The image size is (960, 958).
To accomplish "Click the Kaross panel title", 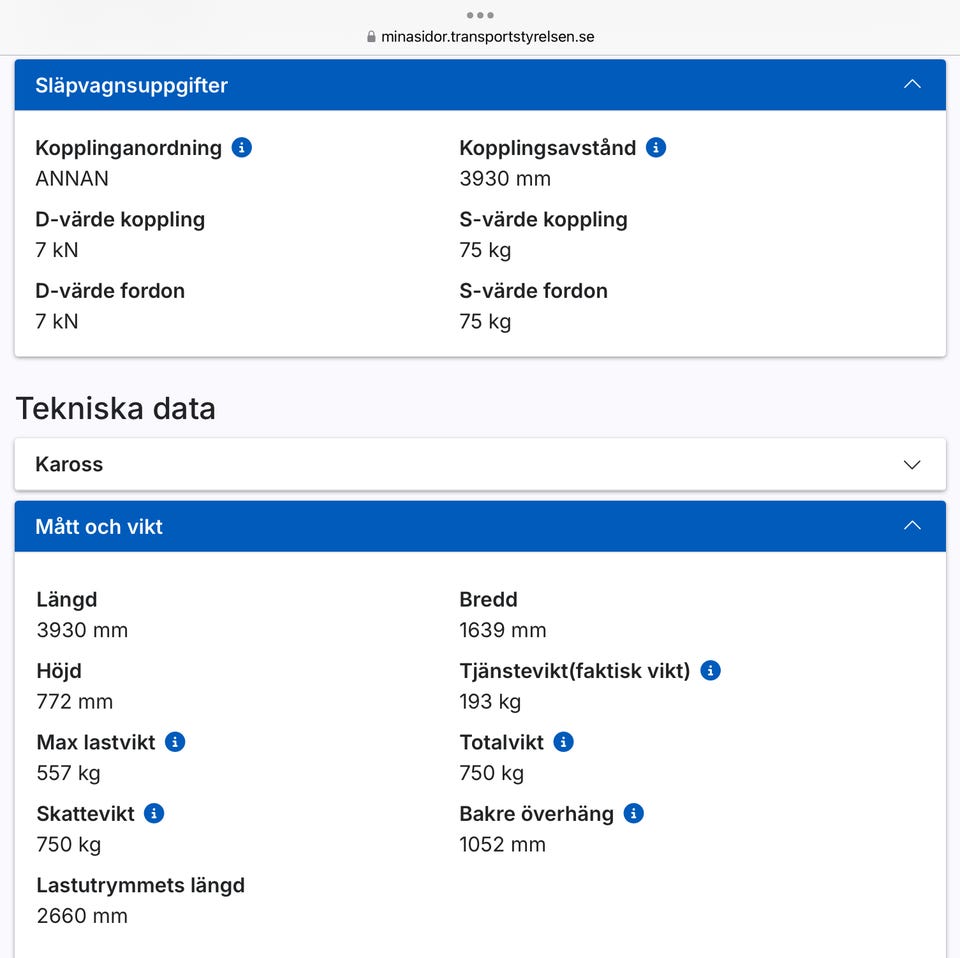I will pos(69,464).
